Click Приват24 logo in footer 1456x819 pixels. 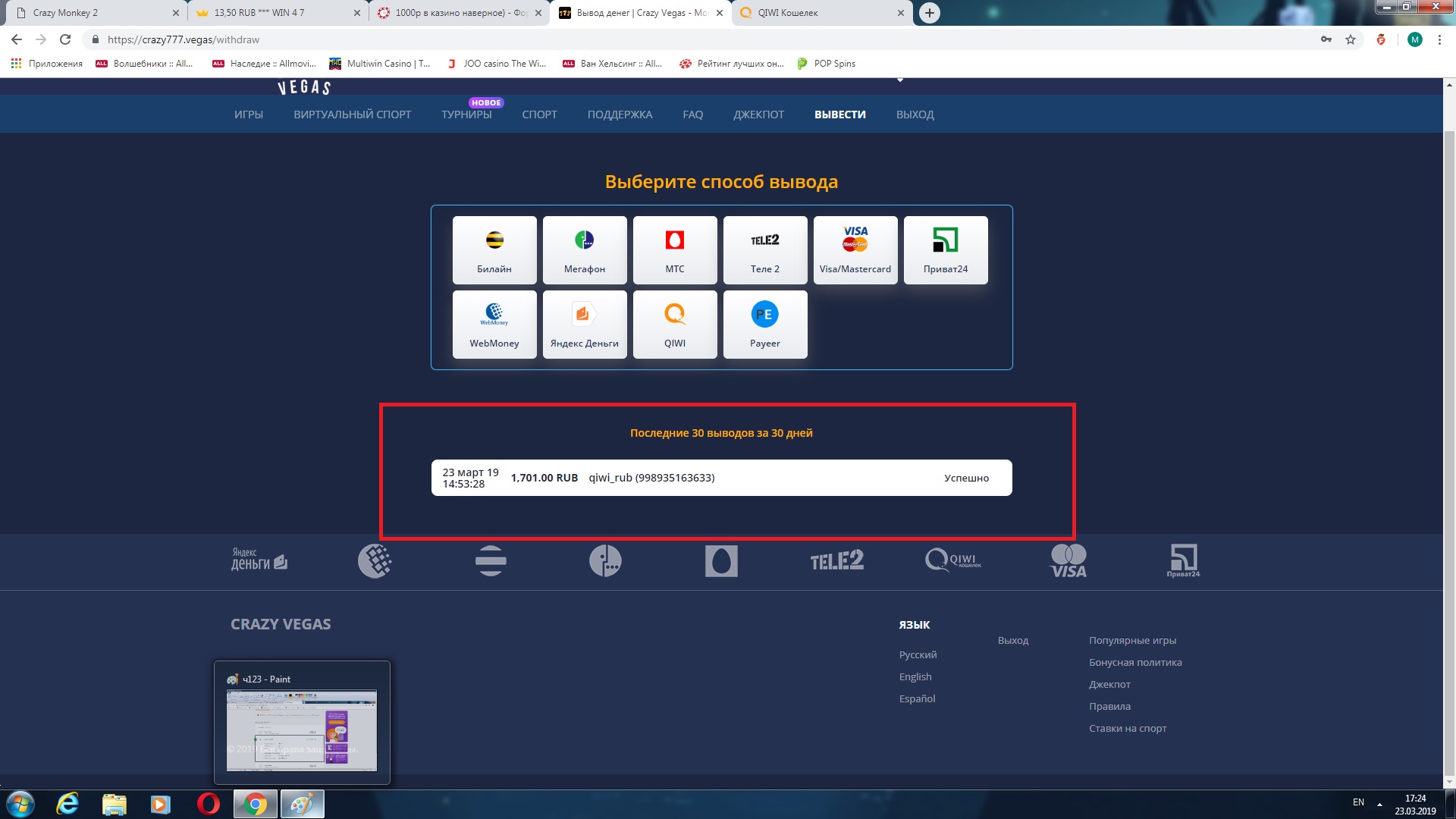[x=1183, y=561]
